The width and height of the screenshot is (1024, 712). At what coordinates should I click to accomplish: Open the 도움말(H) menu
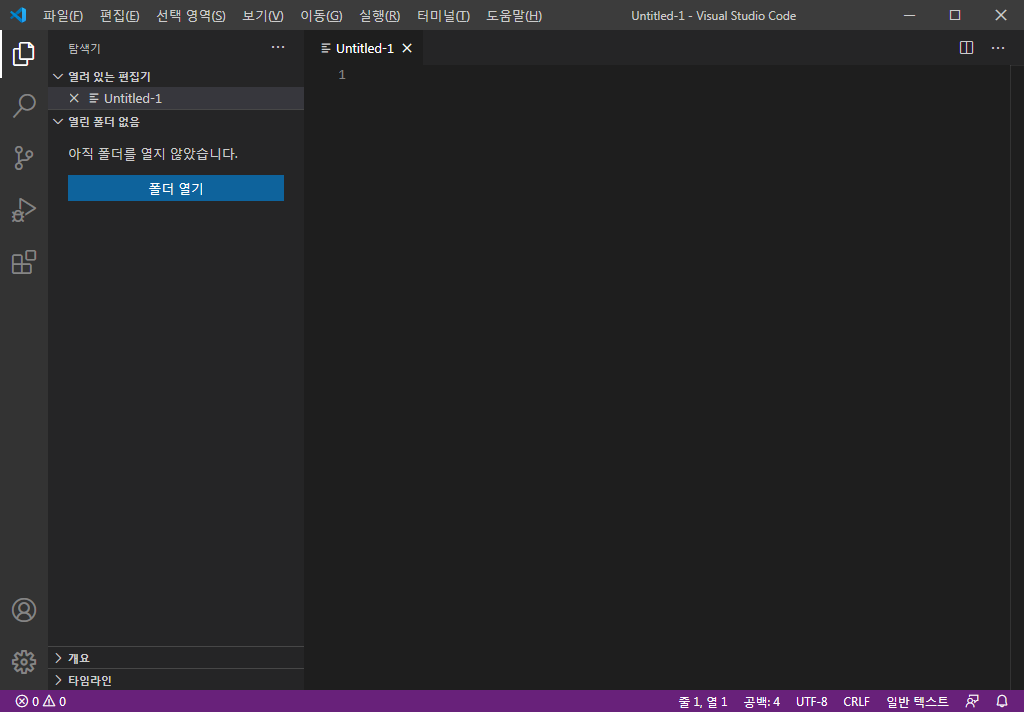tap(514, 16)
